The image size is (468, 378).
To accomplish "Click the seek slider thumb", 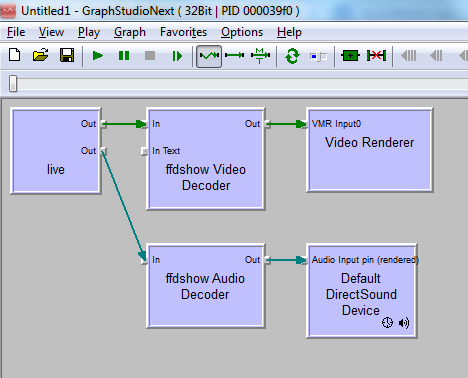I will point(13,83).
